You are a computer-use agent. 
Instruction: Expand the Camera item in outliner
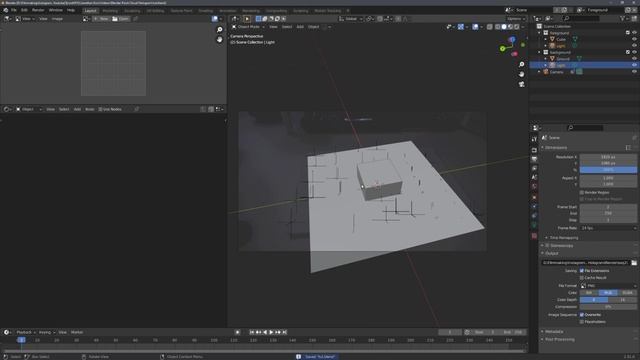[540, 72]
